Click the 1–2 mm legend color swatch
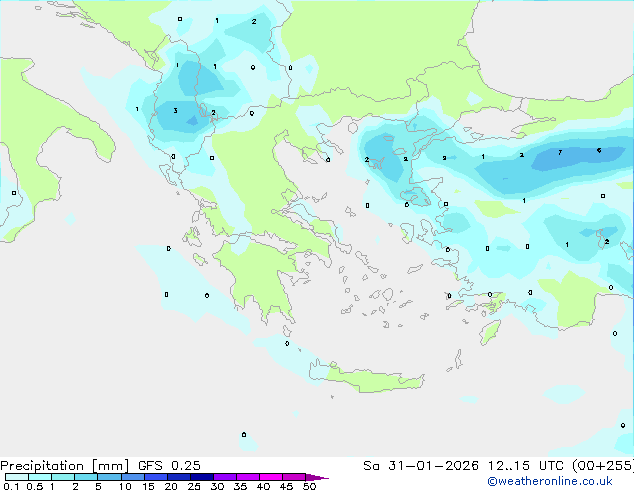The width and height of the screenshot is (634, 490). coord(63,477)
